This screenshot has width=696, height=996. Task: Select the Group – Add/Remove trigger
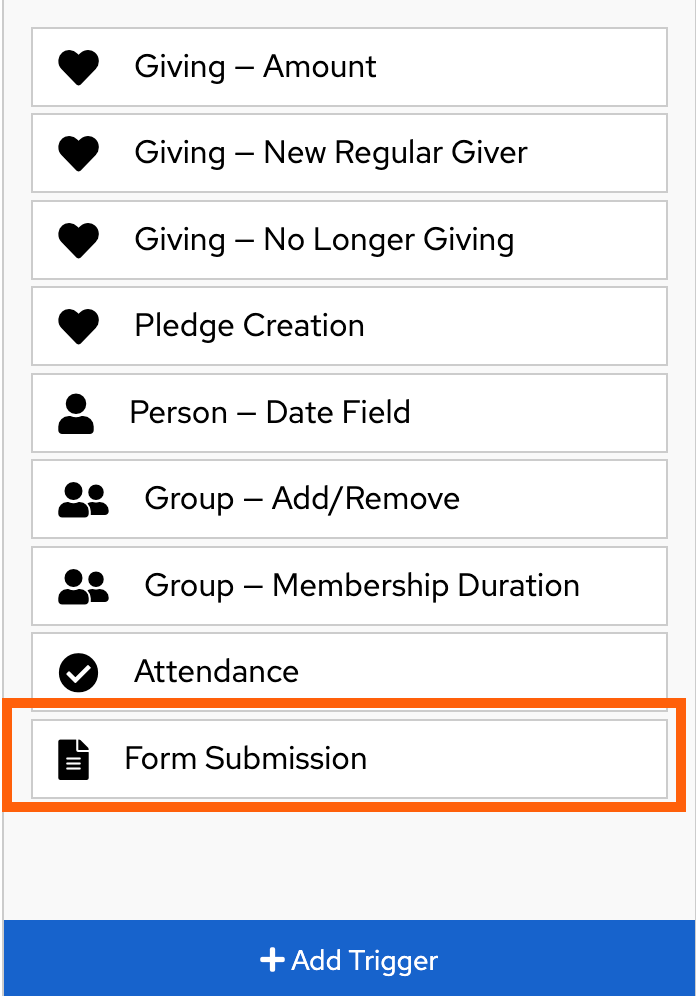(x=348, y=498)
